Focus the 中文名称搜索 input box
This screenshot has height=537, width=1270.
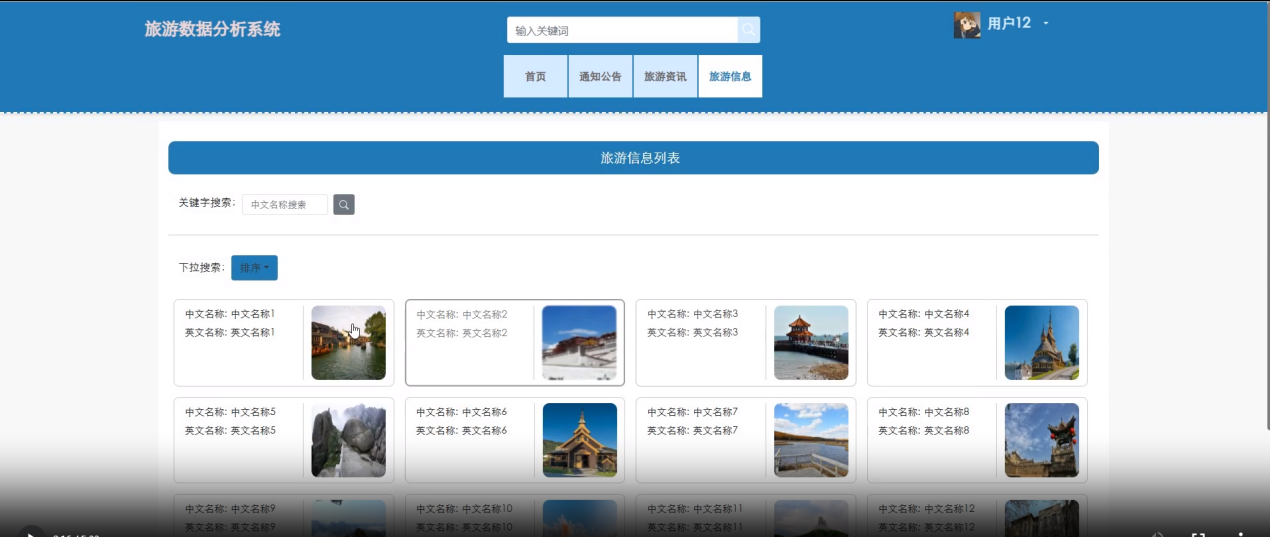pos(285,204)
